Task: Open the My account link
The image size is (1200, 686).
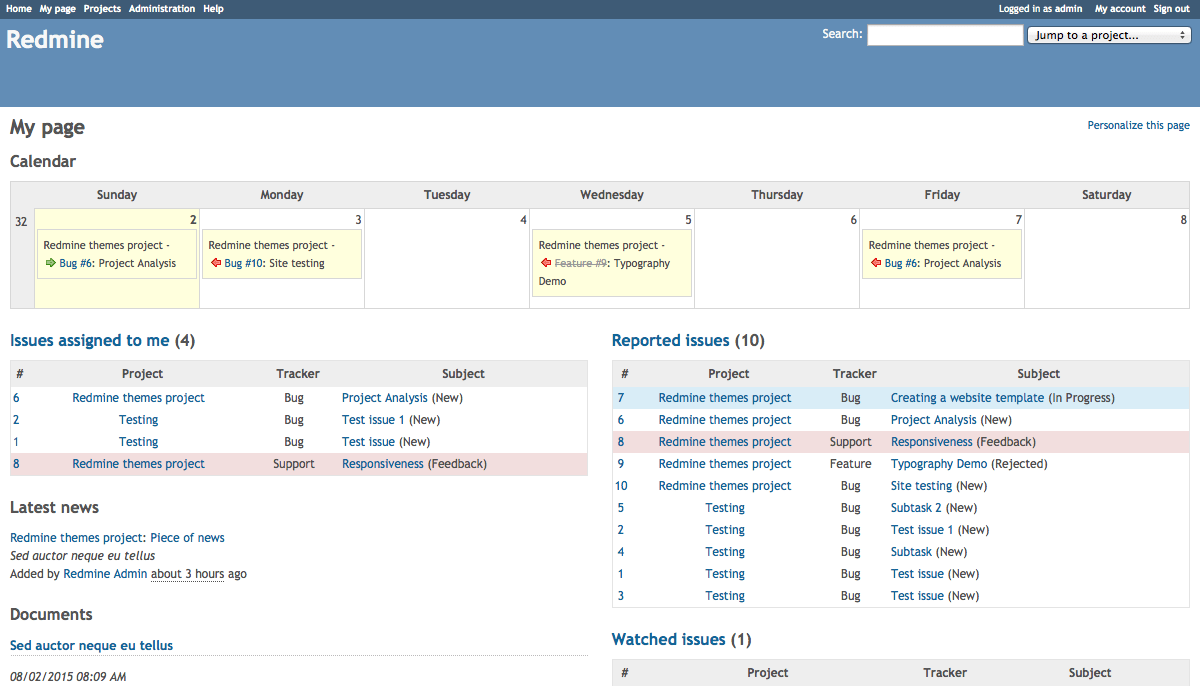Action: (x=1120, y=9)
